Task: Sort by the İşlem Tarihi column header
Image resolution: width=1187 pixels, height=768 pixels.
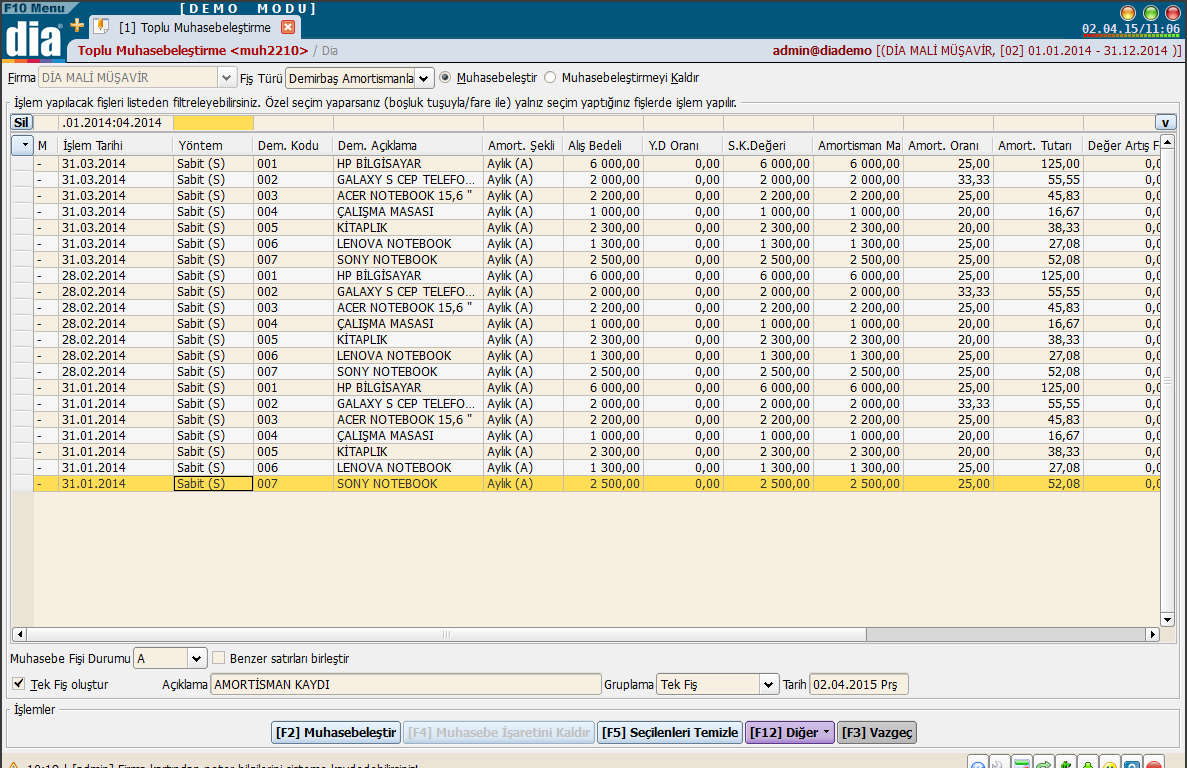Action: 116,145
